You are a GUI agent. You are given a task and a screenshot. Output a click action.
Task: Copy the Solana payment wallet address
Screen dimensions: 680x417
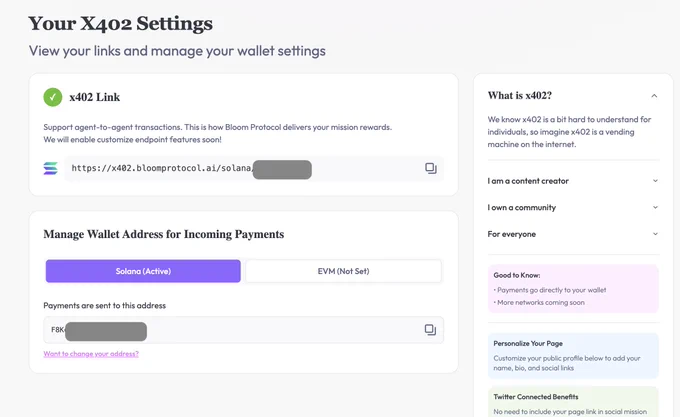coord(430,330)
